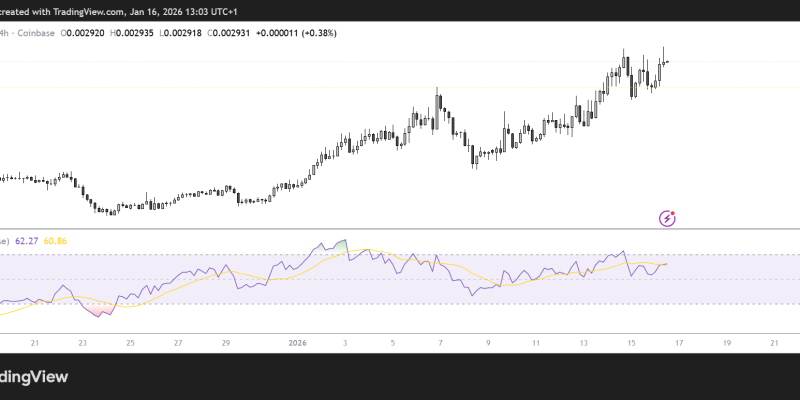Click the 2026 year marker on time axis

tap(298, 342)
